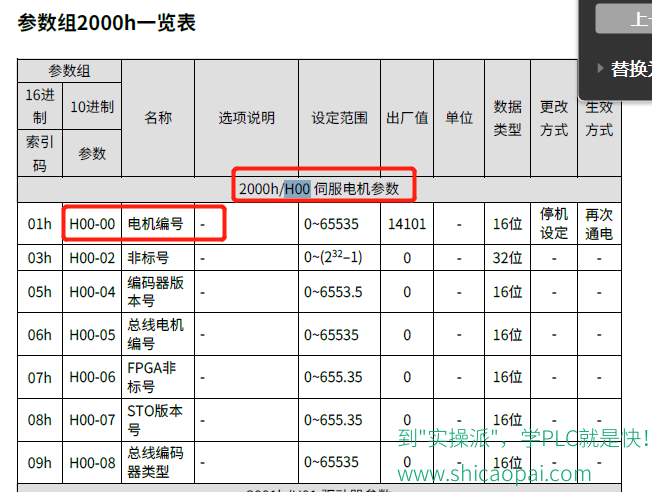Click index code 08h
The height and width of the screenshot is (492, 652).
40,420
